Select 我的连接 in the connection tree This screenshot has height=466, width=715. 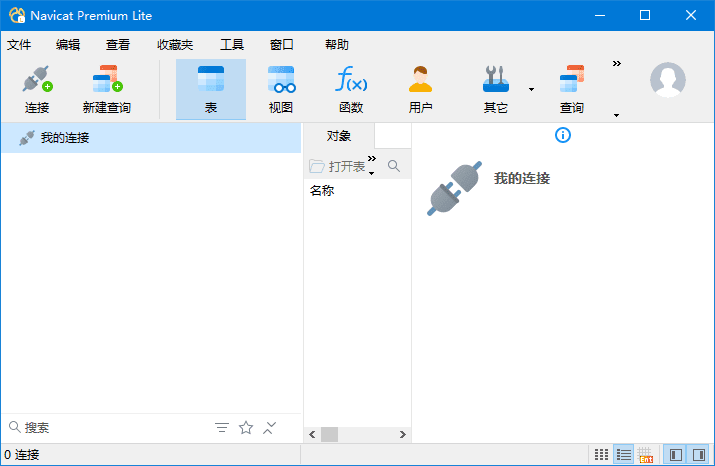tap(65, 138)
